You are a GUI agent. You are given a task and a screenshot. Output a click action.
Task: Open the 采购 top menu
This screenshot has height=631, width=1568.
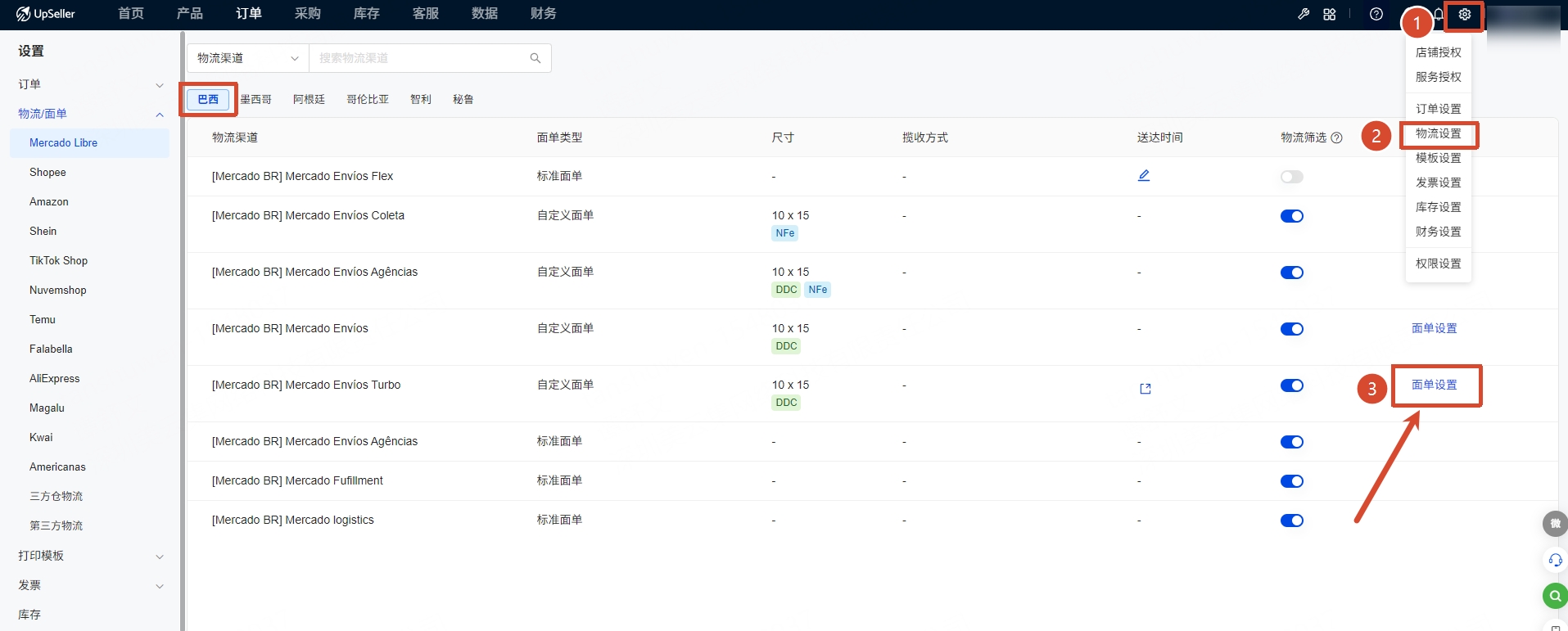[x=308, y=14]
